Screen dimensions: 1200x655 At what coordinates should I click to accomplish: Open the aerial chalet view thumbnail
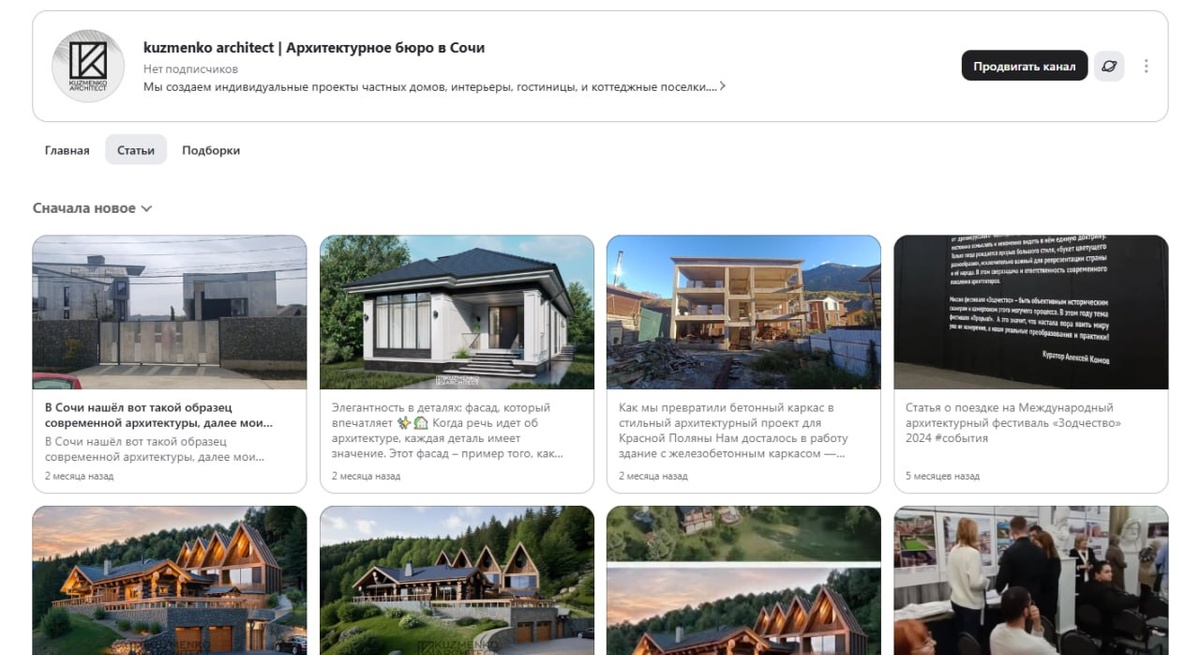(744, 580)
